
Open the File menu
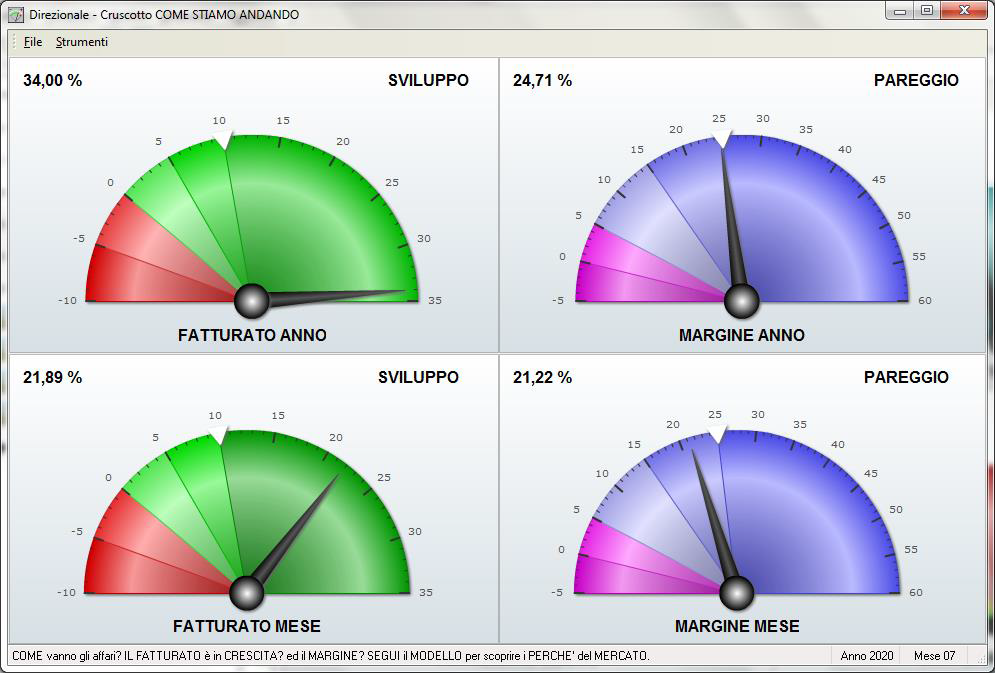(x=32, y=42)
